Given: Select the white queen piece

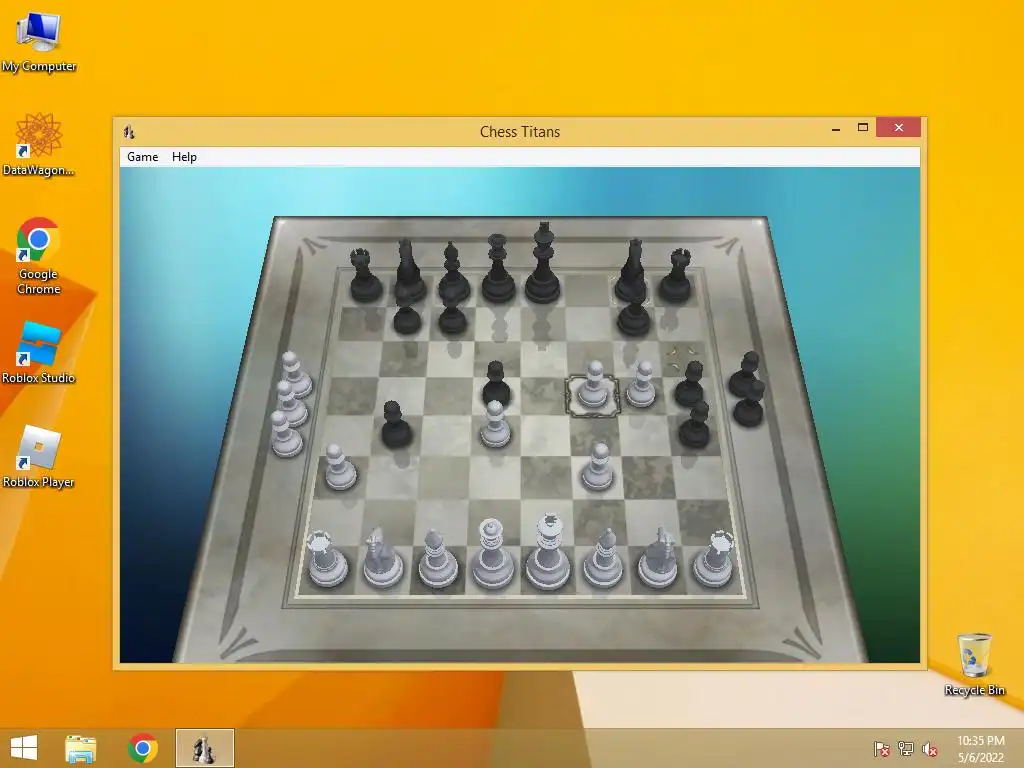Looking at the screenshot, I should tap(492, 555).
